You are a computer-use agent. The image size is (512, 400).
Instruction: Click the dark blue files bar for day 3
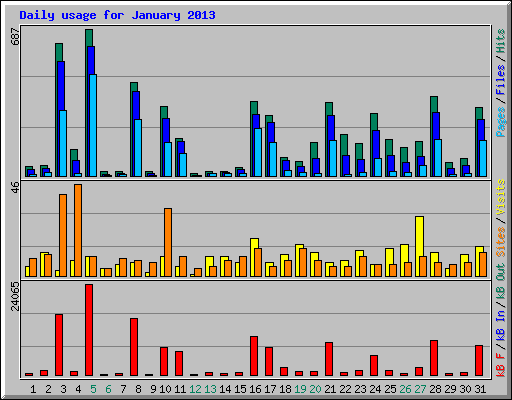coord(61,86)
